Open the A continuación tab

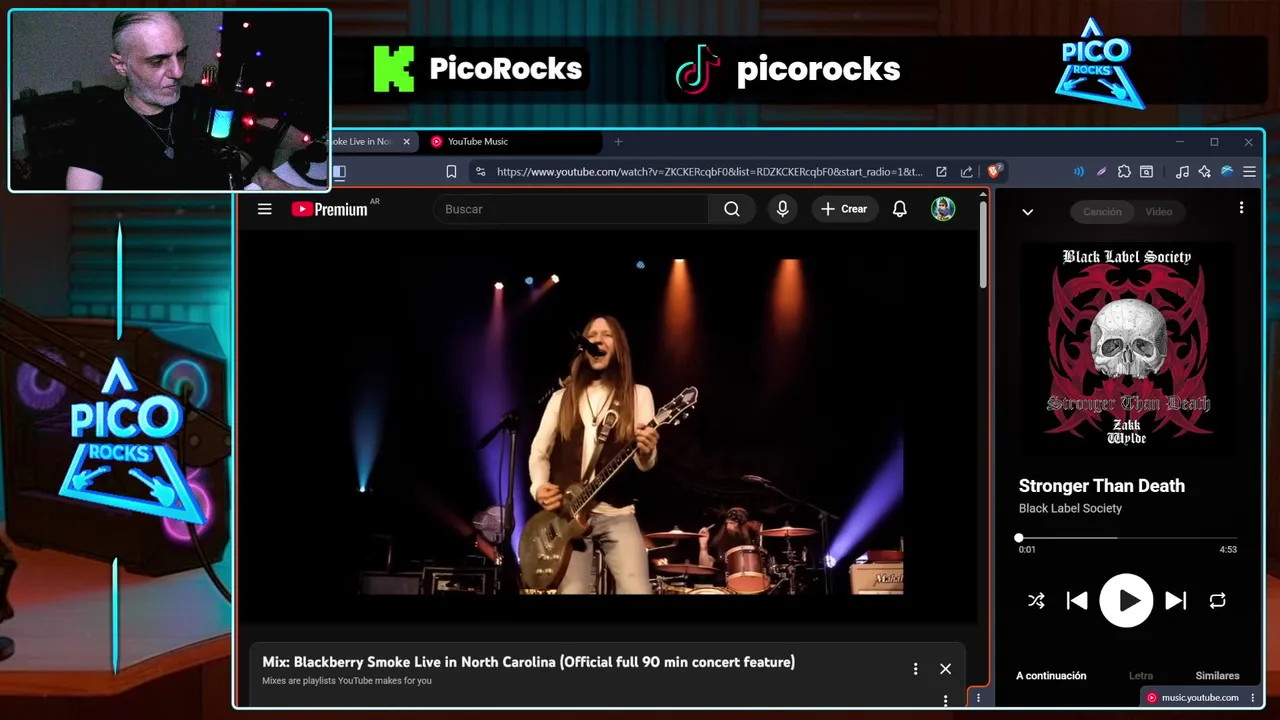click(x=1051, y=676)
